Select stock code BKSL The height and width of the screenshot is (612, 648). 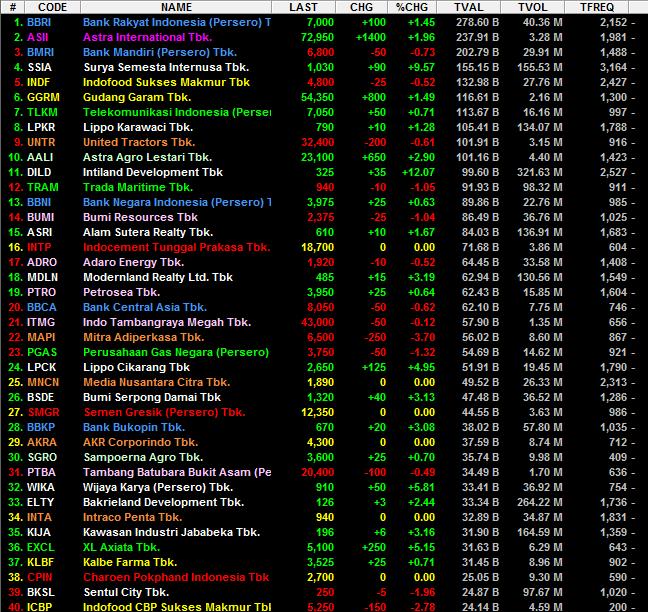click(x=40, y=592)
